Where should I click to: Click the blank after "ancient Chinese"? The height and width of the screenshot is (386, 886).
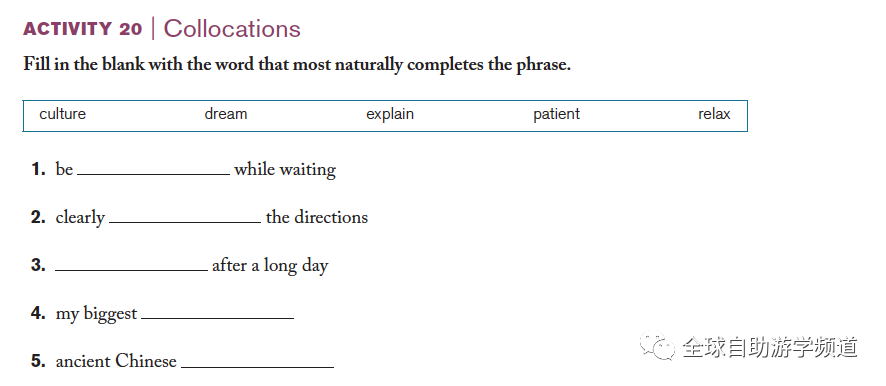(258, 365)
